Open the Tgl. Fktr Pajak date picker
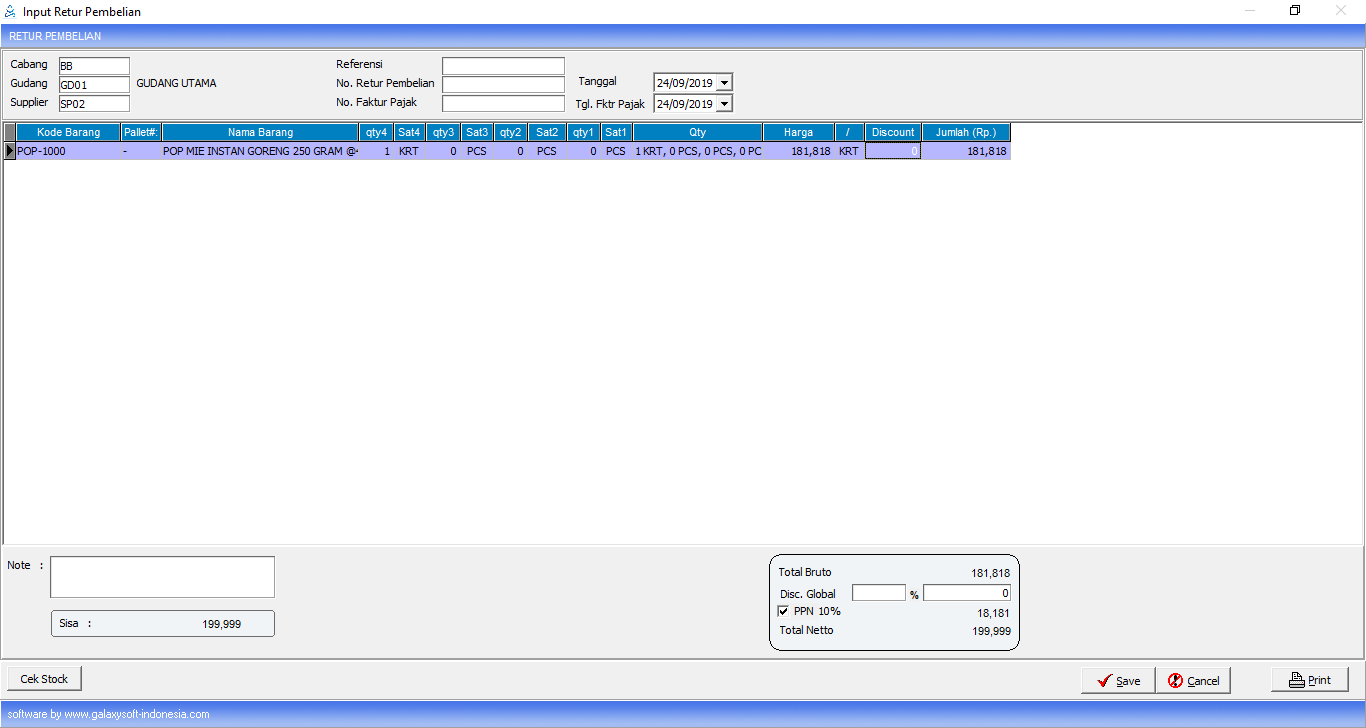 tap(725, 104)
